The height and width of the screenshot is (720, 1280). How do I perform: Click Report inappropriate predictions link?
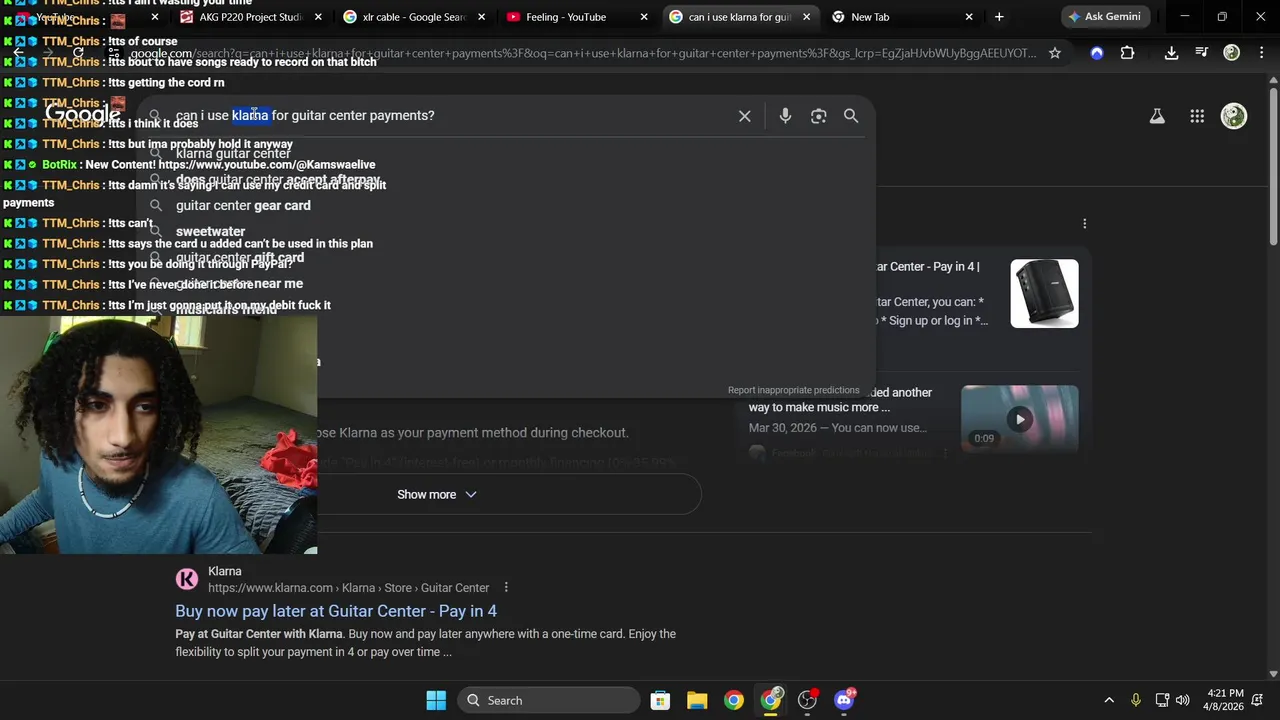pos(793,390)
